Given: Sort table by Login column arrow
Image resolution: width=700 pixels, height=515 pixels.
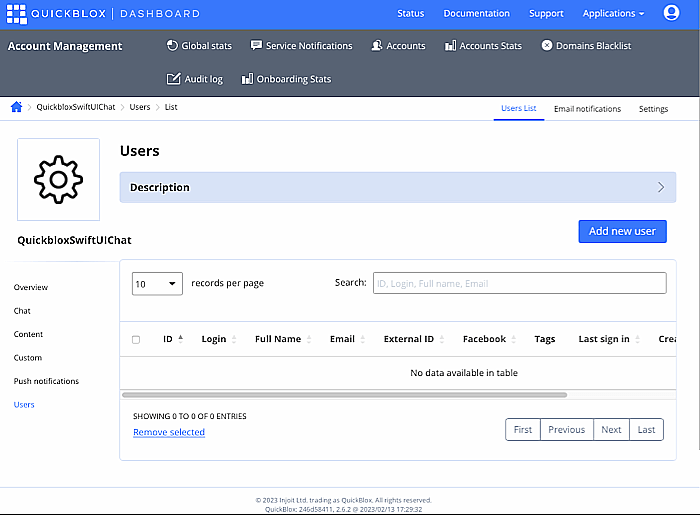Looking at the screenshot, I should [234, 339].
